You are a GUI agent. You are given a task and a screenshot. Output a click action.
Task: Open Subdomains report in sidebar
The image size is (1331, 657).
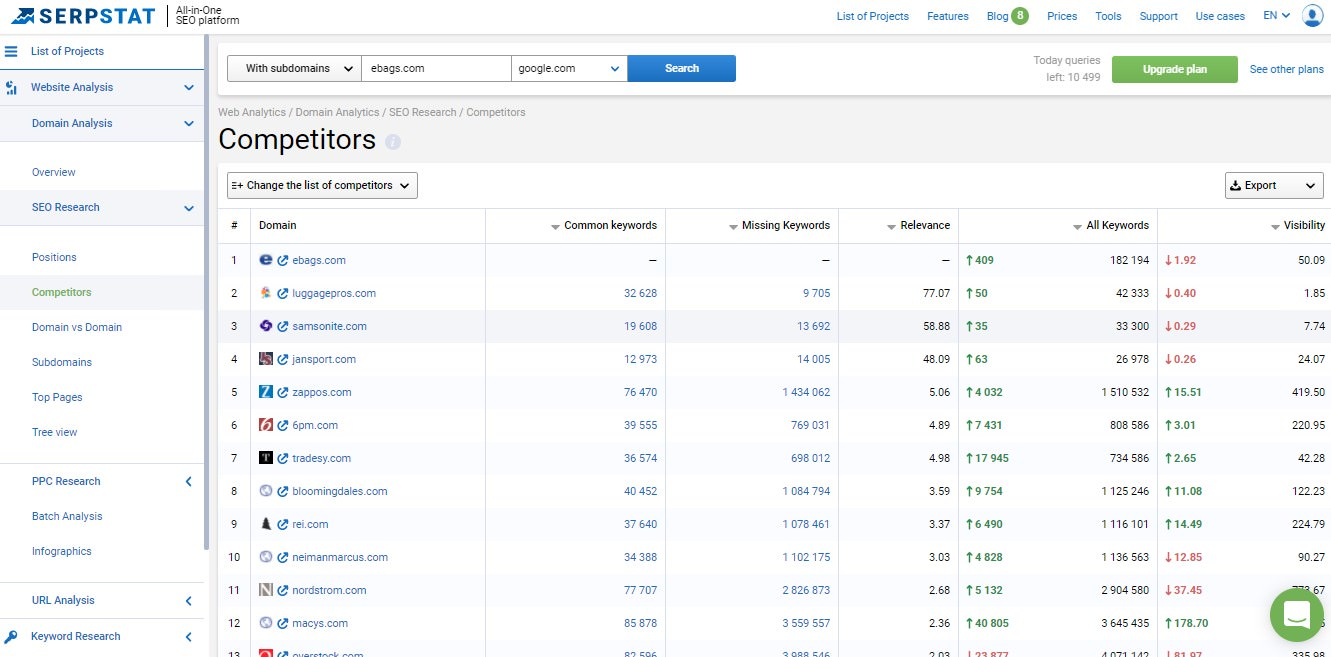62,362
